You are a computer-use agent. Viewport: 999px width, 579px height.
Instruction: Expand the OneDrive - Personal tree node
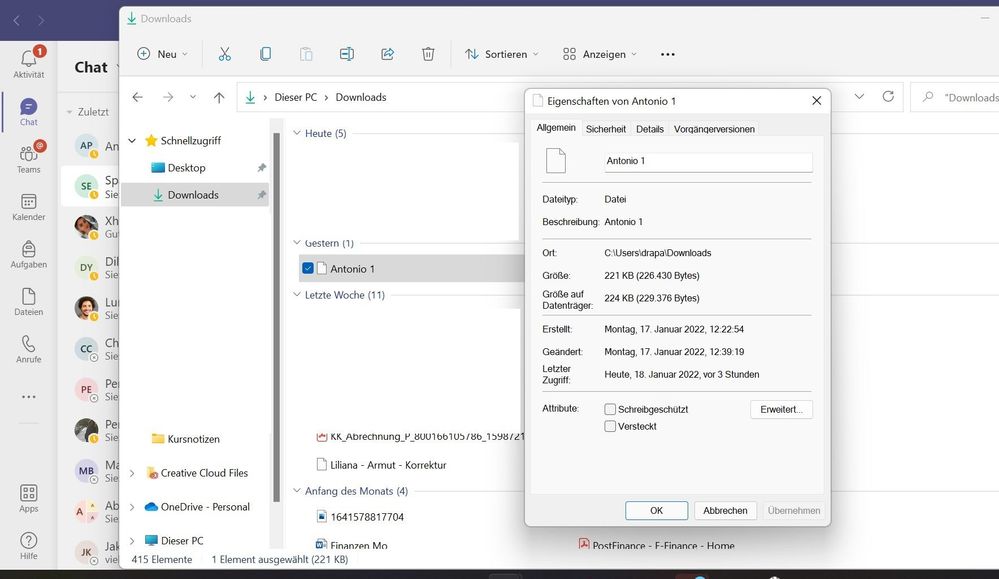tap(132, 507)
